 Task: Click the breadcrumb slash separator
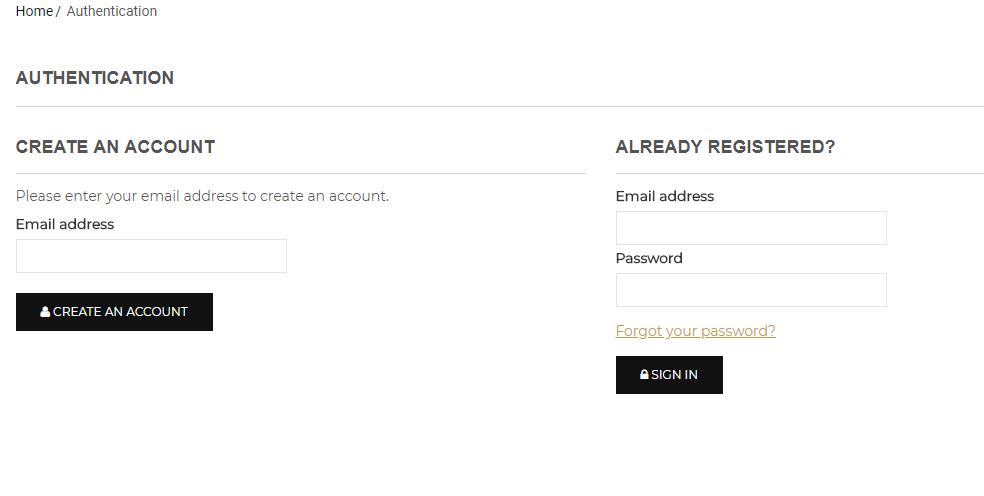[58, 12]
